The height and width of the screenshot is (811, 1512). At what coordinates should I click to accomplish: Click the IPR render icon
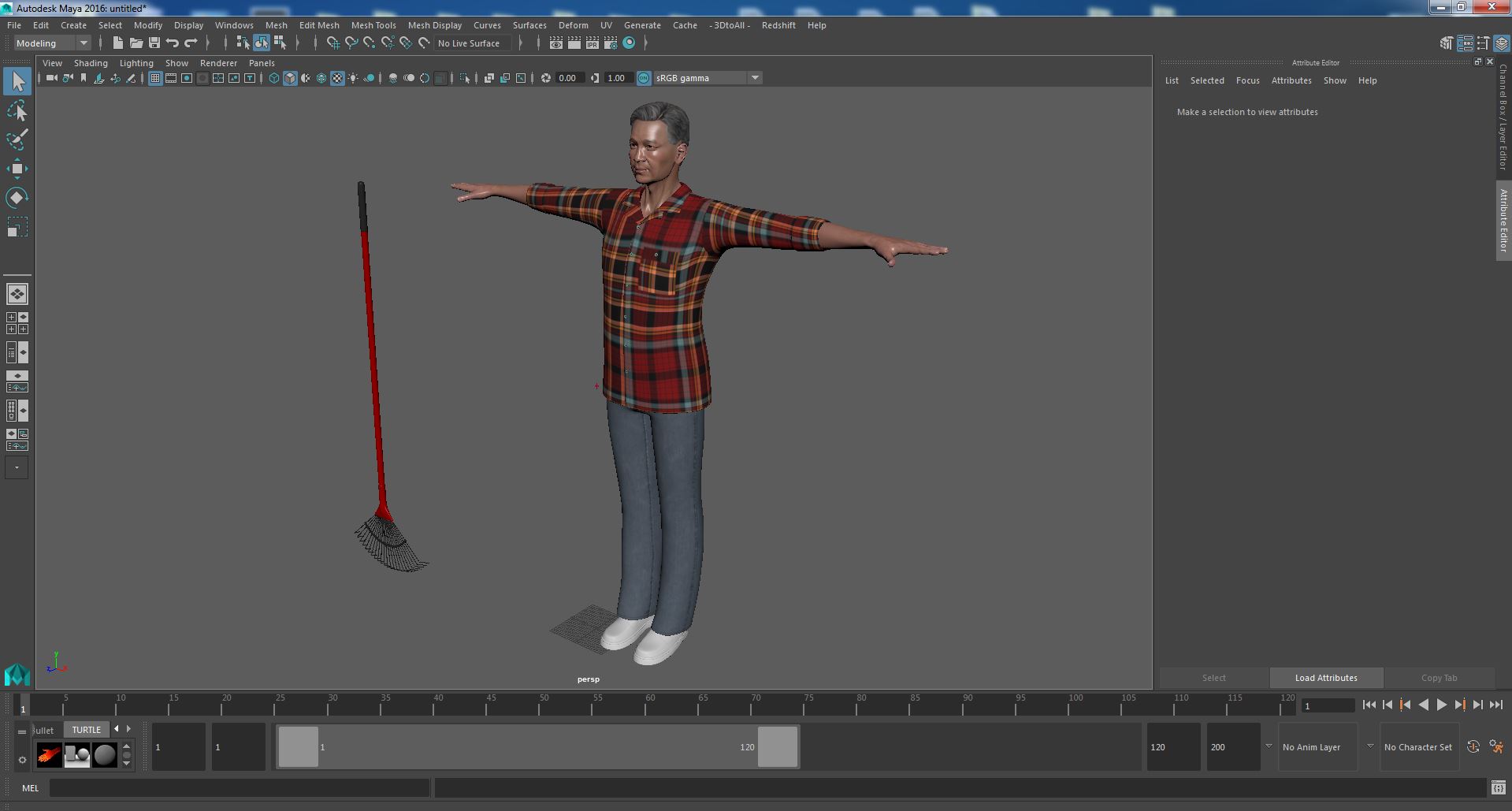click(592, 43)
